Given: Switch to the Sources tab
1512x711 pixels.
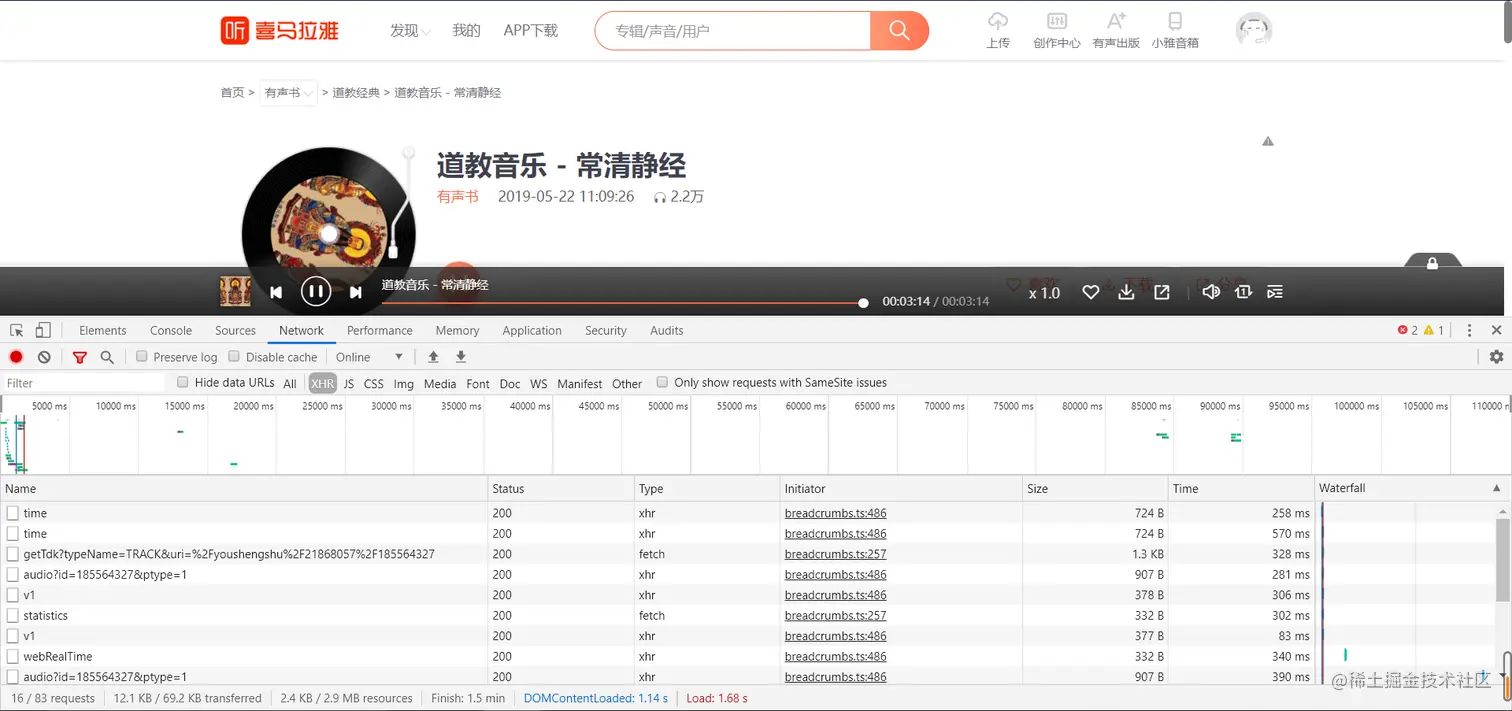Looking at the screenshot, I should click(236, 330).
